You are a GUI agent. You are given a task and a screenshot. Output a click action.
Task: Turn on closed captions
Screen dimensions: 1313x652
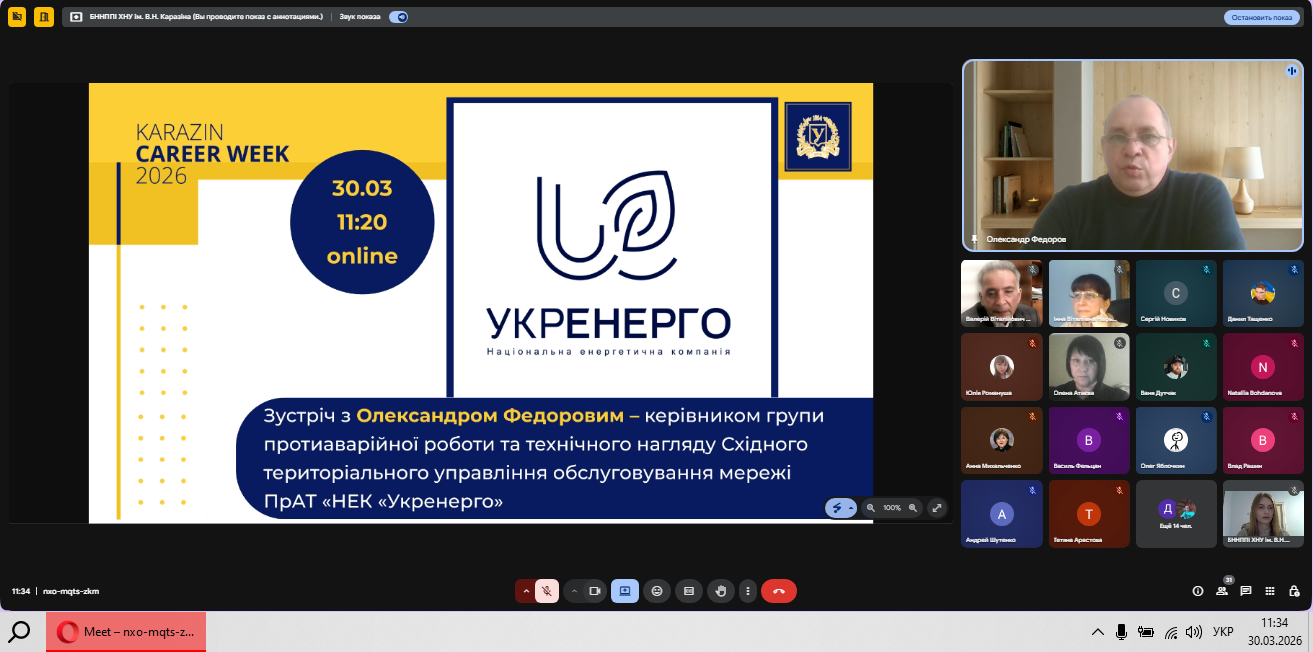pyautogui.click(x=688, y=591)
